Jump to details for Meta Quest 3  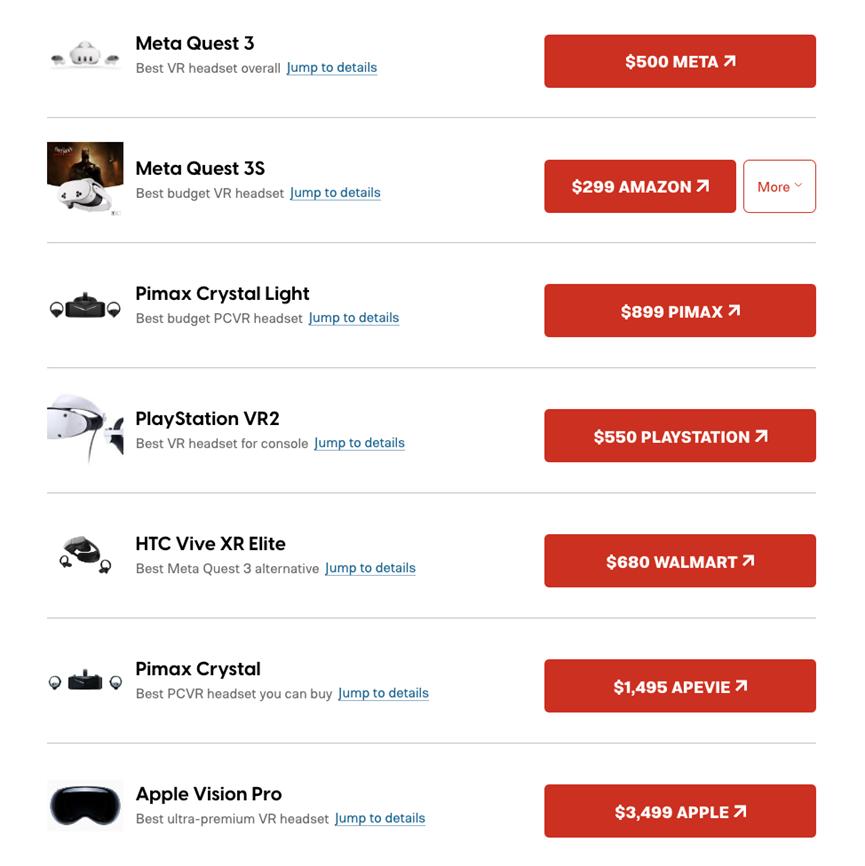[331, 68]
